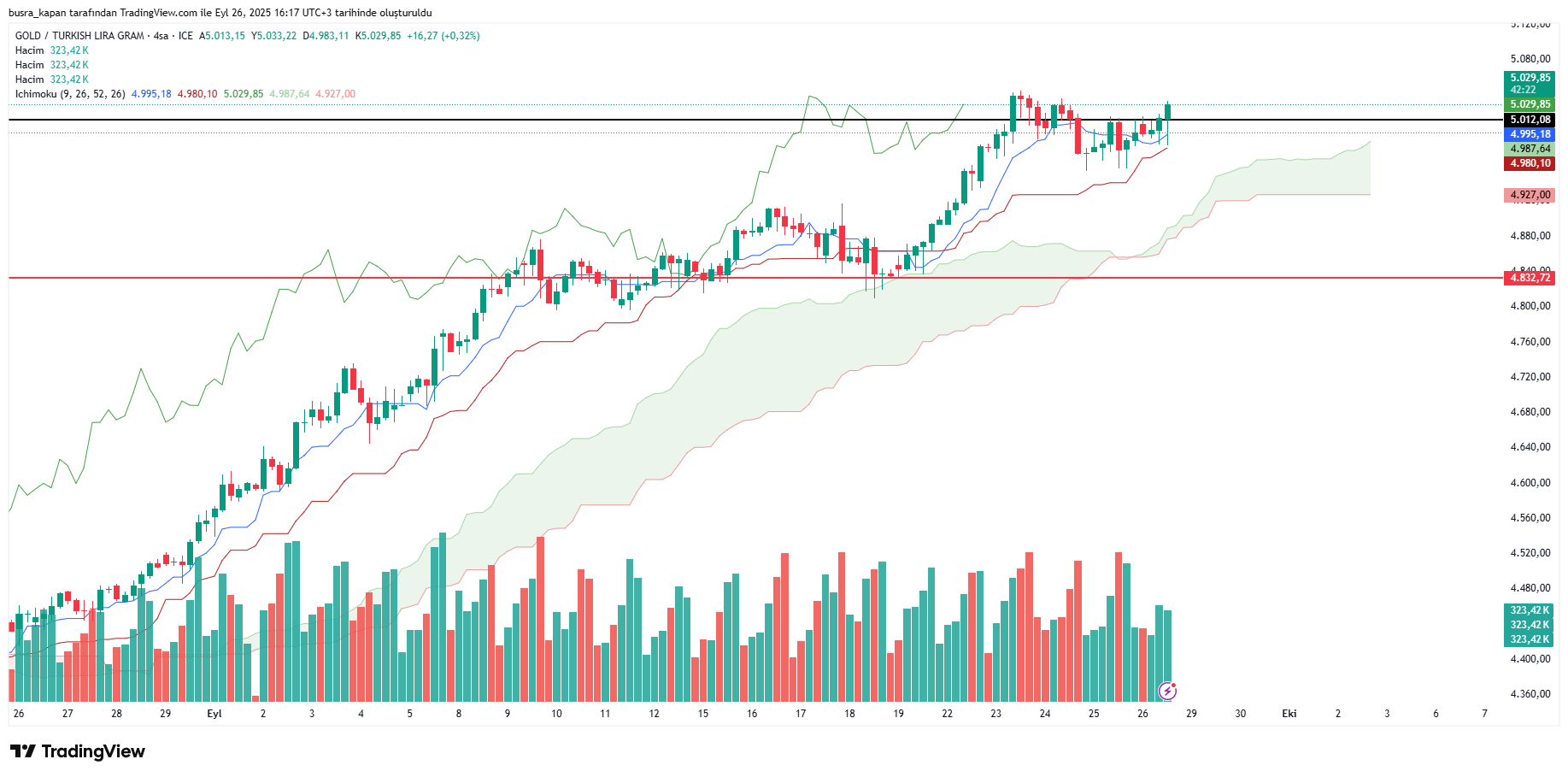Viewport: 1568px width, 777px height.
Task: Select the blue 4.995,18 price label
Action: pyautogui.click(x=1529, y=134)
